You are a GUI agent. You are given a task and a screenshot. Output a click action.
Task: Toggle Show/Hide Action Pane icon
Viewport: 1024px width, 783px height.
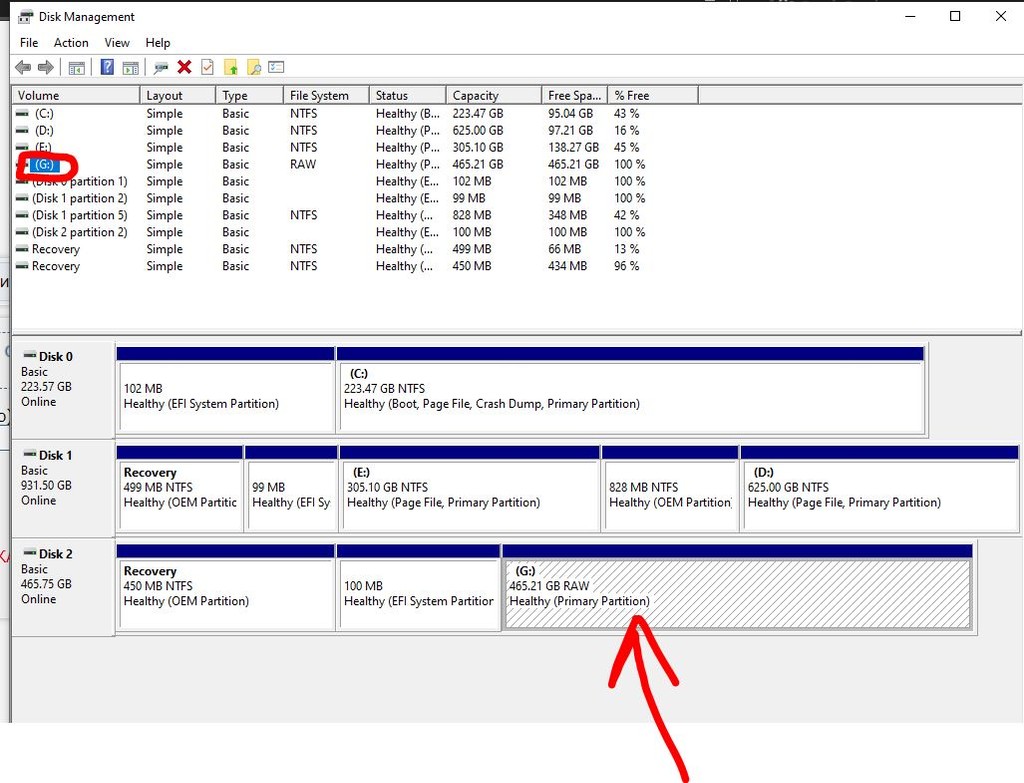point(131,67)
